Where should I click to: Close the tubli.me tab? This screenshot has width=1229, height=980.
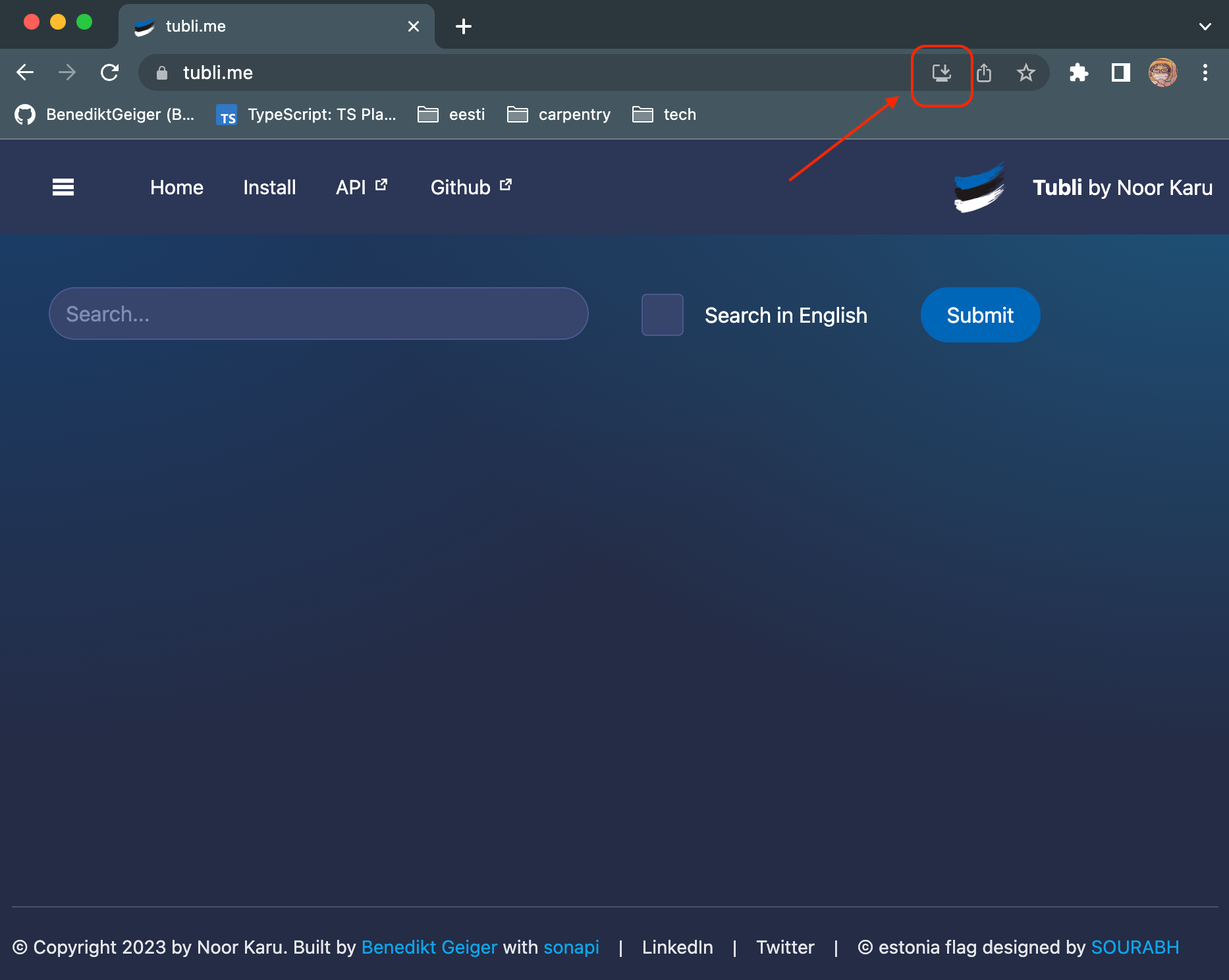414,26
